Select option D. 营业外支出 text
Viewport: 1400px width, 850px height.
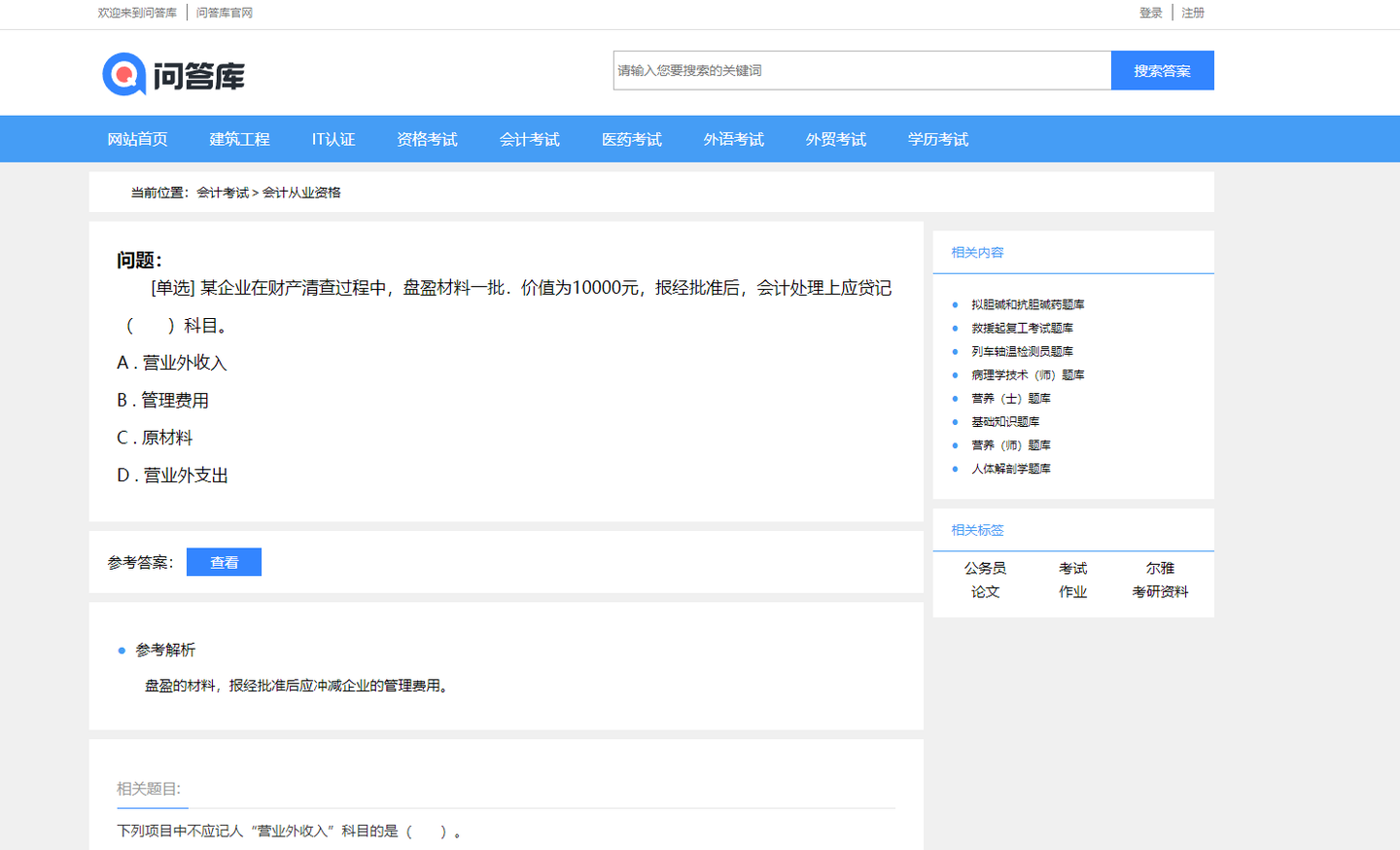coord(172,475)
